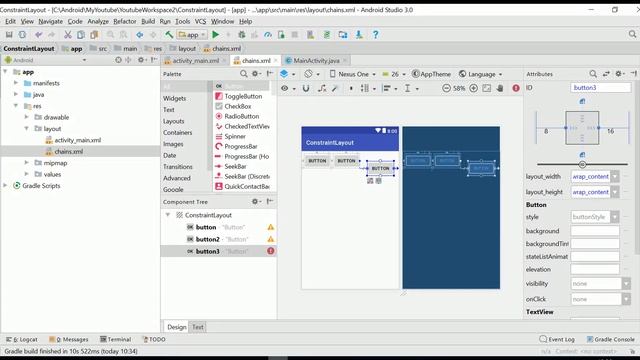Click the elevation attribute field
This screenshot has width=640, height=360.
(x=595, y=269)
